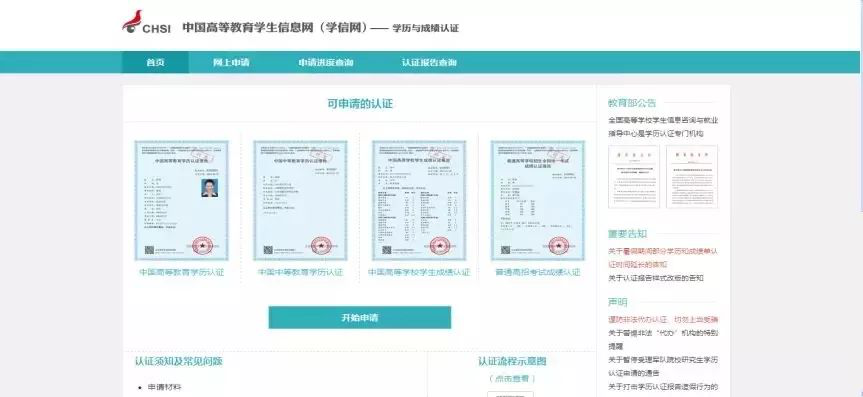Screen dimensions: 863x397
Task: Open the 申请材料 list item
Action: [165, 387]
